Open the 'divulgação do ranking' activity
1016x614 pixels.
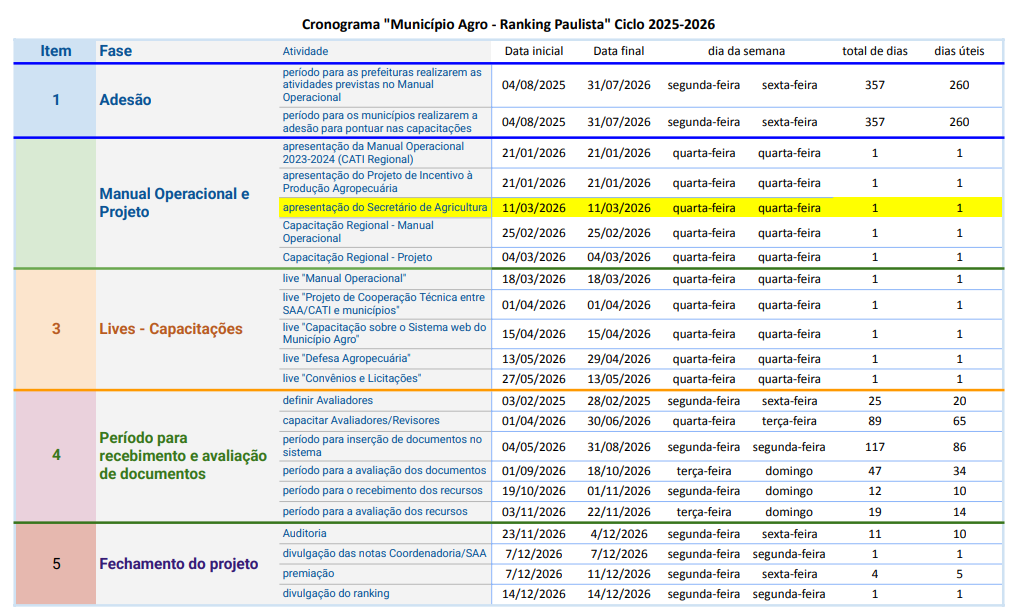pyautogui.click(x=336, y=594)
